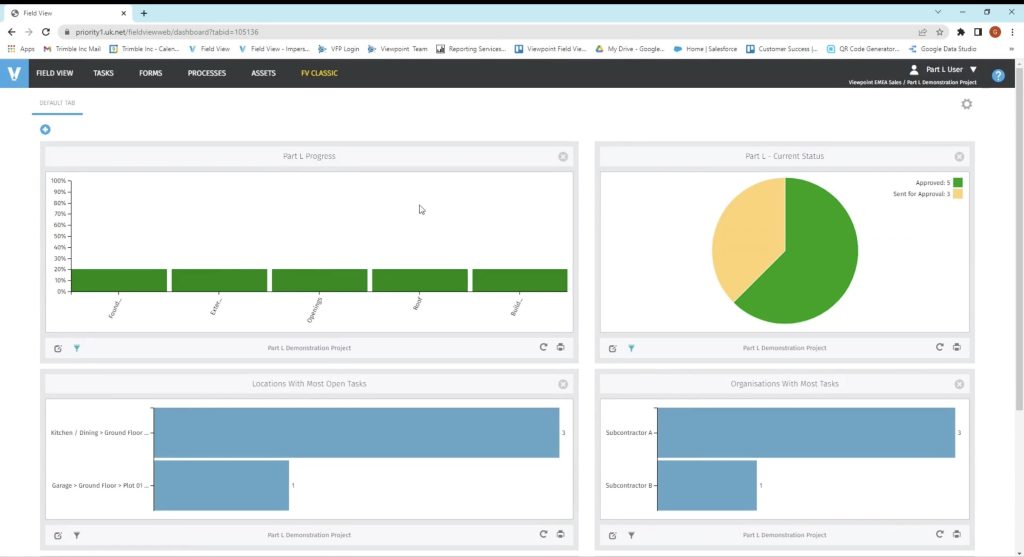Click the blue add widget plus icon
This screenshot has width=1024, height=557.
[x=45, y=130]
